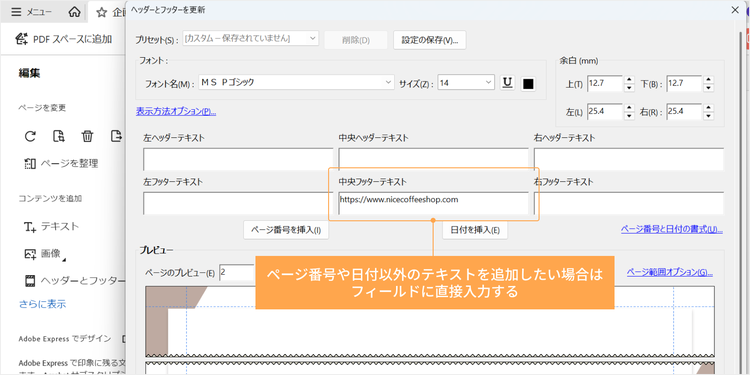
Task: Click 設定の保存(V)... button
Action: [x=430, y=40]
